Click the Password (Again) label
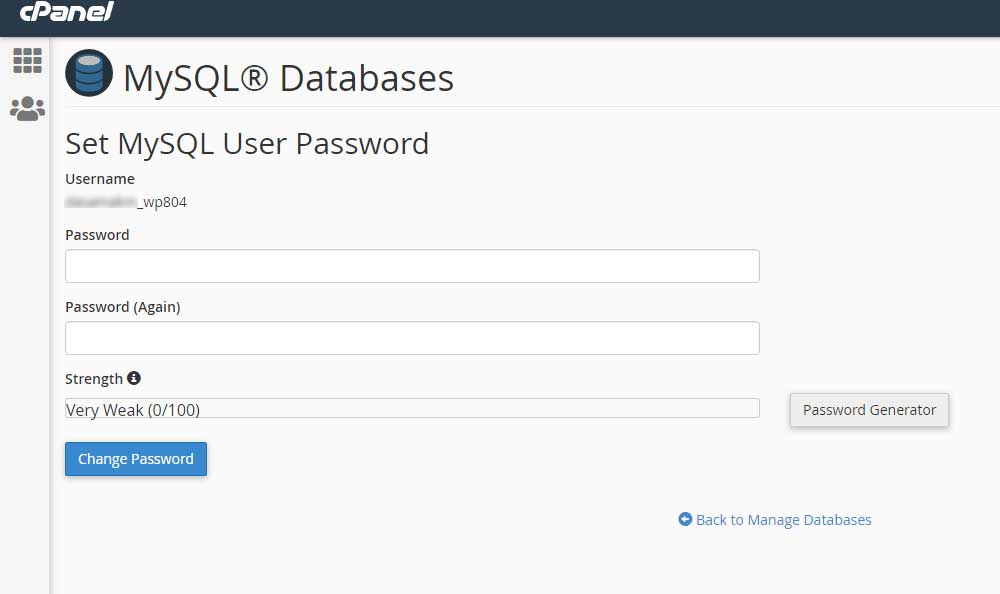The width and height of the screenshot is (1000, 594). click(122, 308)
